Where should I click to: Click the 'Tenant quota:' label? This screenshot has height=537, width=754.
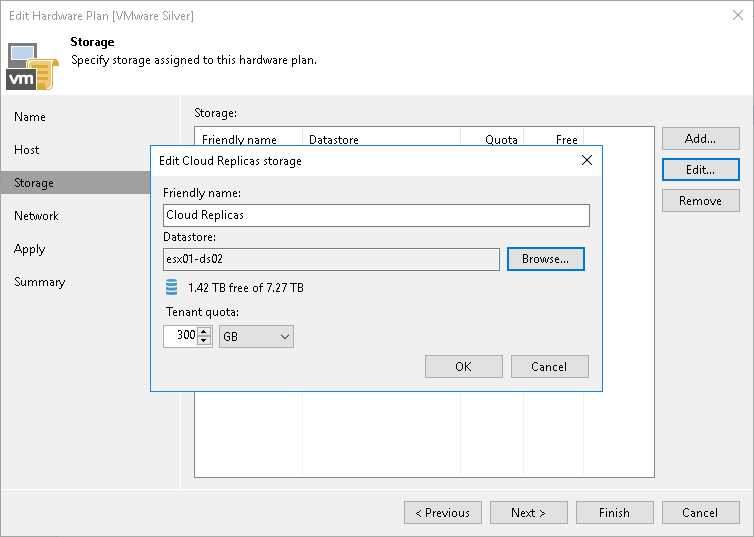click(x=202, y=312)
